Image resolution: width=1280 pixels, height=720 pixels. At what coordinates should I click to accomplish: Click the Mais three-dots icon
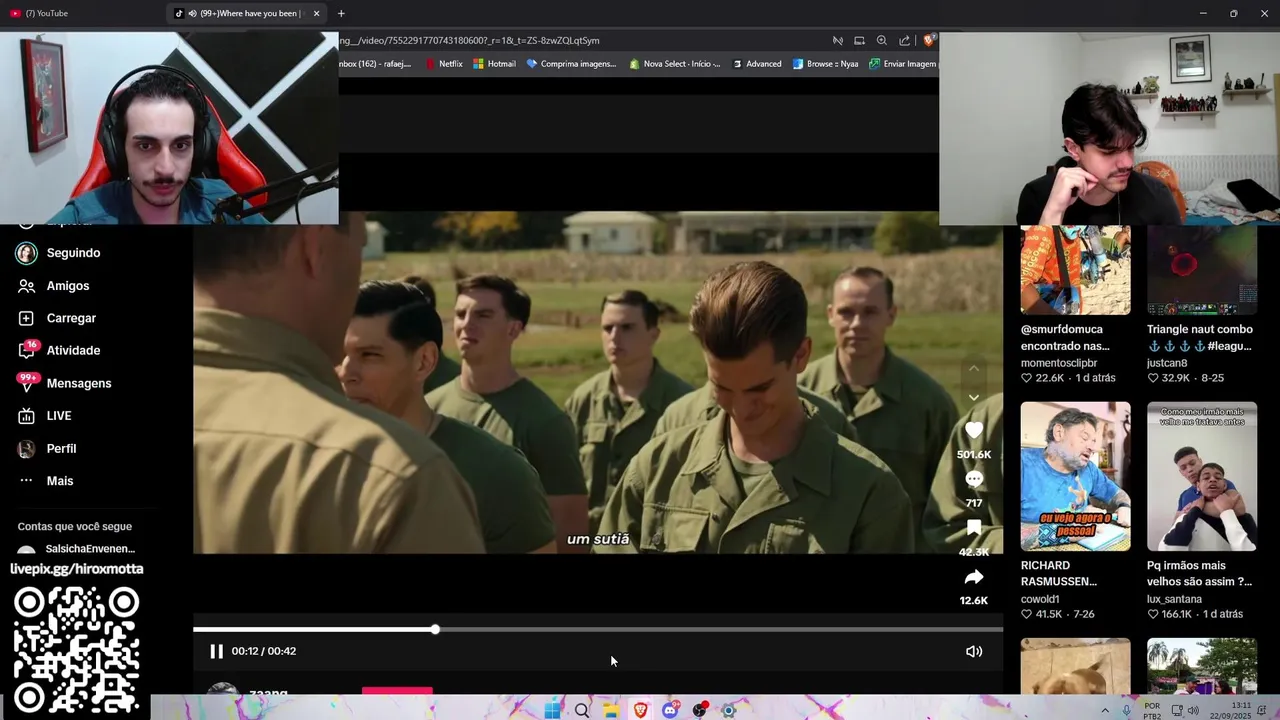click(x=27, y=481)
